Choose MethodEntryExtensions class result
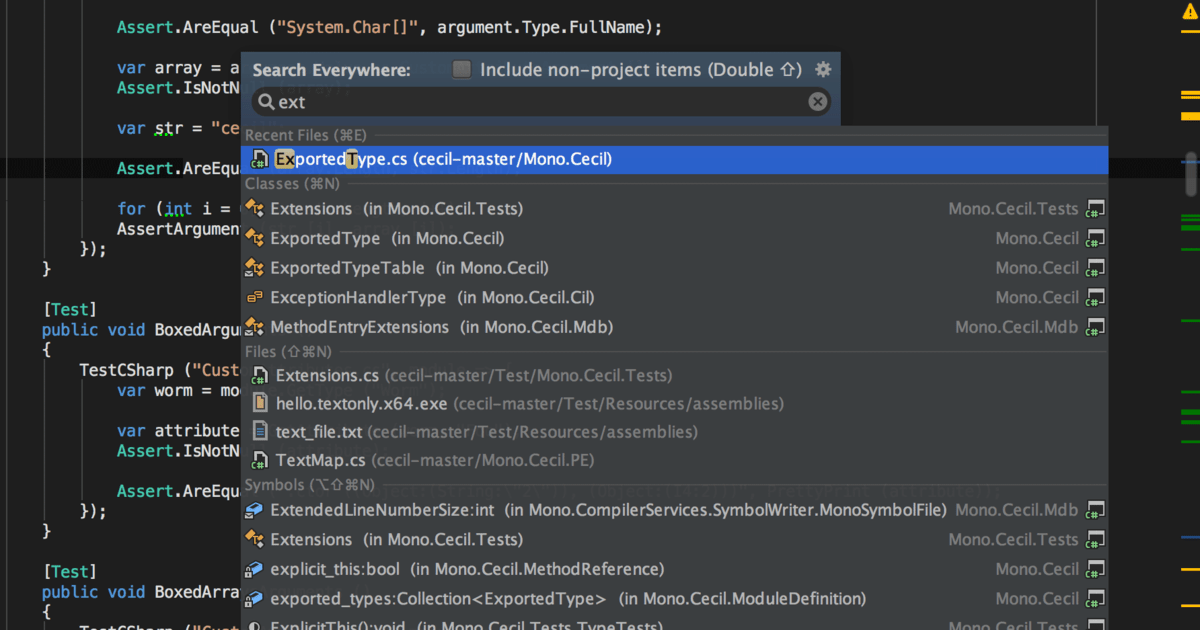The image size is (1200, 630). (440, 327)
